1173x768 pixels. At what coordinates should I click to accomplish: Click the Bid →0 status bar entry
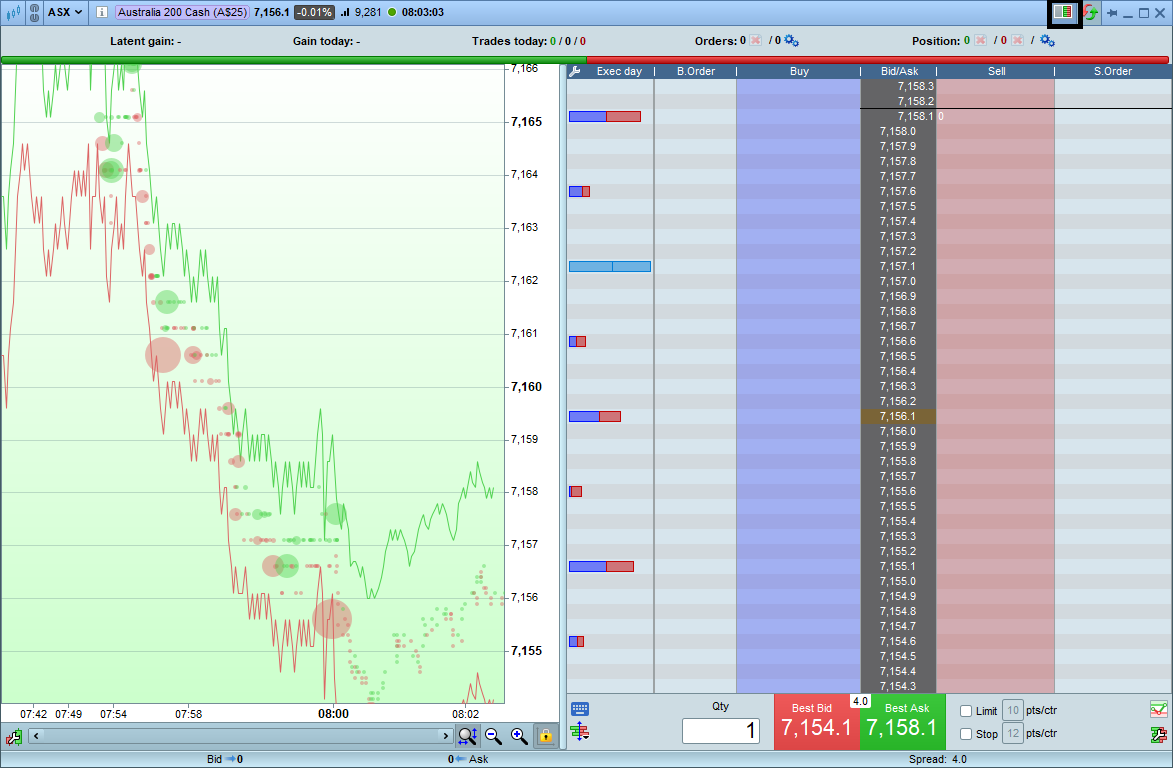pyautogui.click(x=224, y=759)
